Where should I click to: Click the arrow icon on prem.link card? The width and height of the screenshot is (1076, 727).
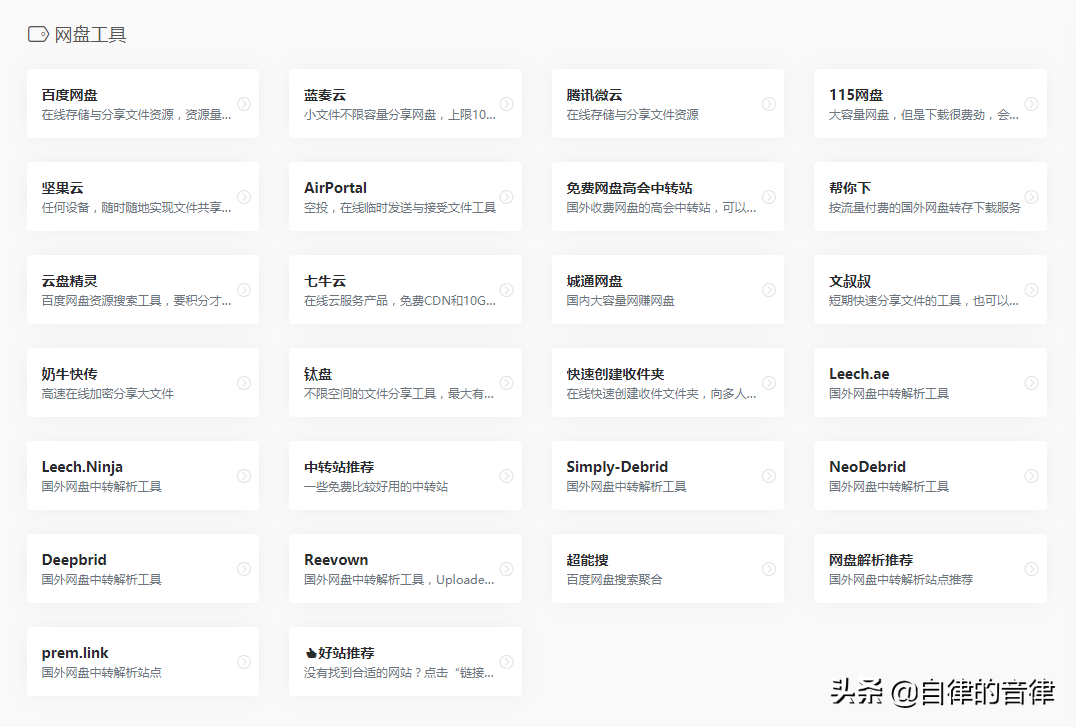tap(244, 662)
